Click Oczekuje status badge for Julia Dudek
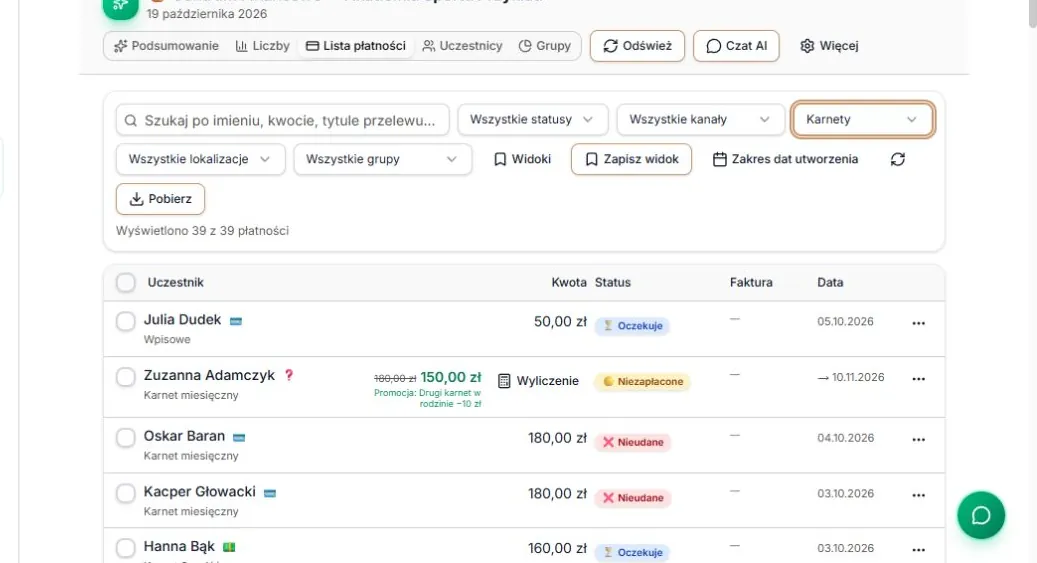This screenshot has height=563, width=1037. 633,326
